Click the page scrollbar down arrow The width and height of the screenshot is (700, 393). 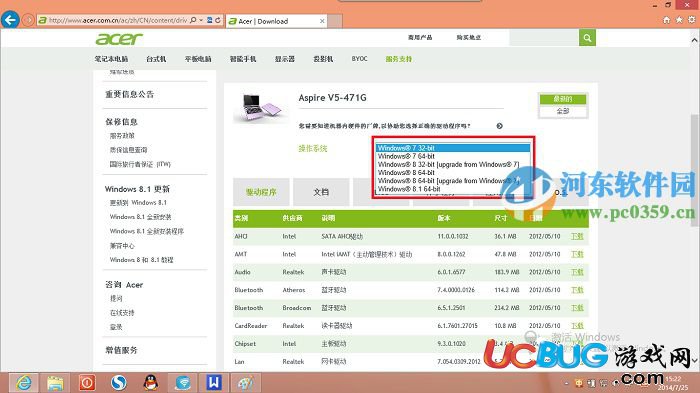(x=694, y=360)
